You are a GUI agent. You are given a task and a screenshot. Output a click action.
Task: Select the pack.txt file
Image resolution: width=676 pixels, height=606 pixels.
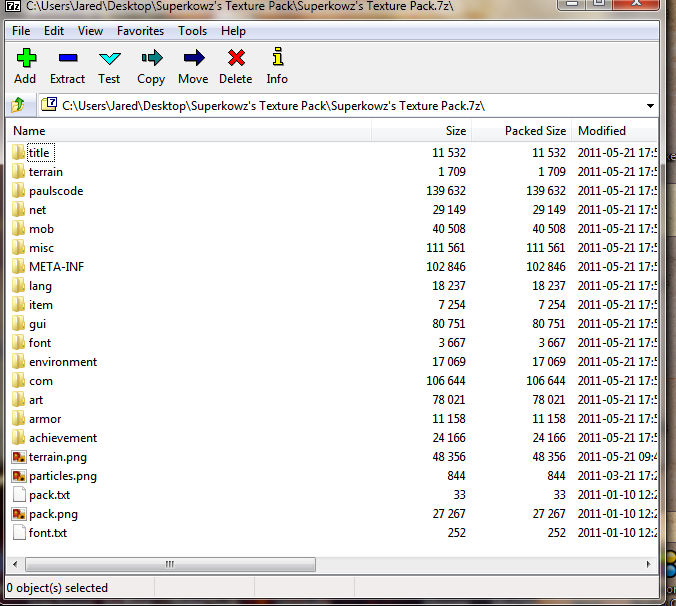tap(49, 495)
